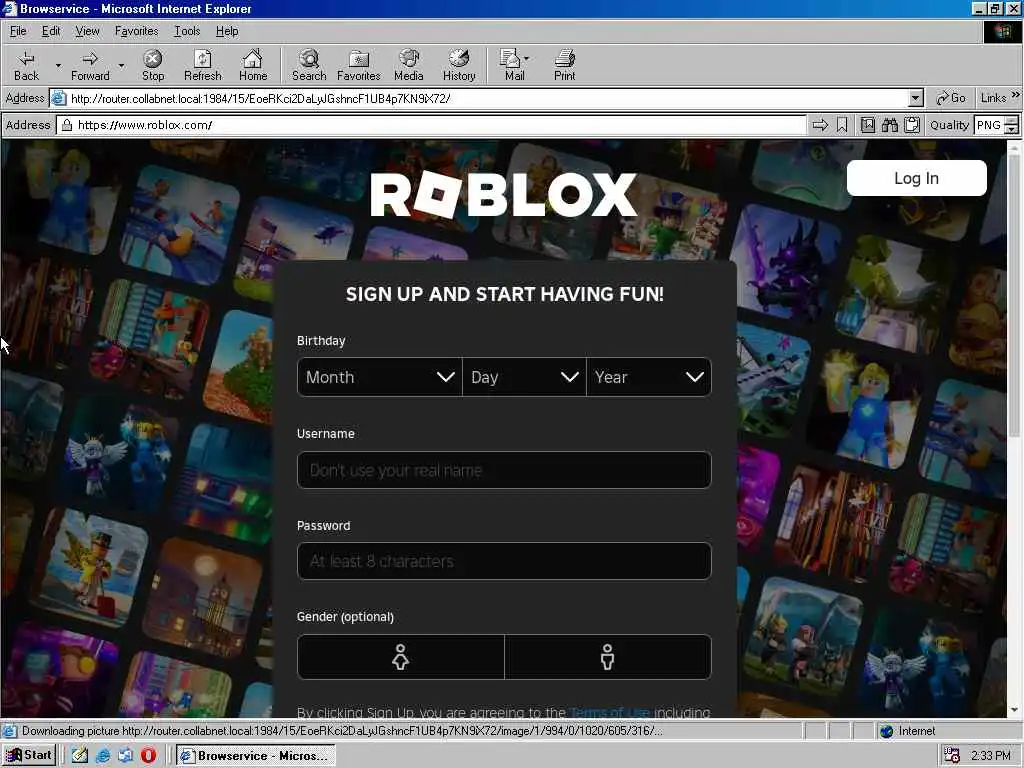This screenshot has height=768, width=1024.
Task: Click the Stop loading icon
Action: pos(153,59)
